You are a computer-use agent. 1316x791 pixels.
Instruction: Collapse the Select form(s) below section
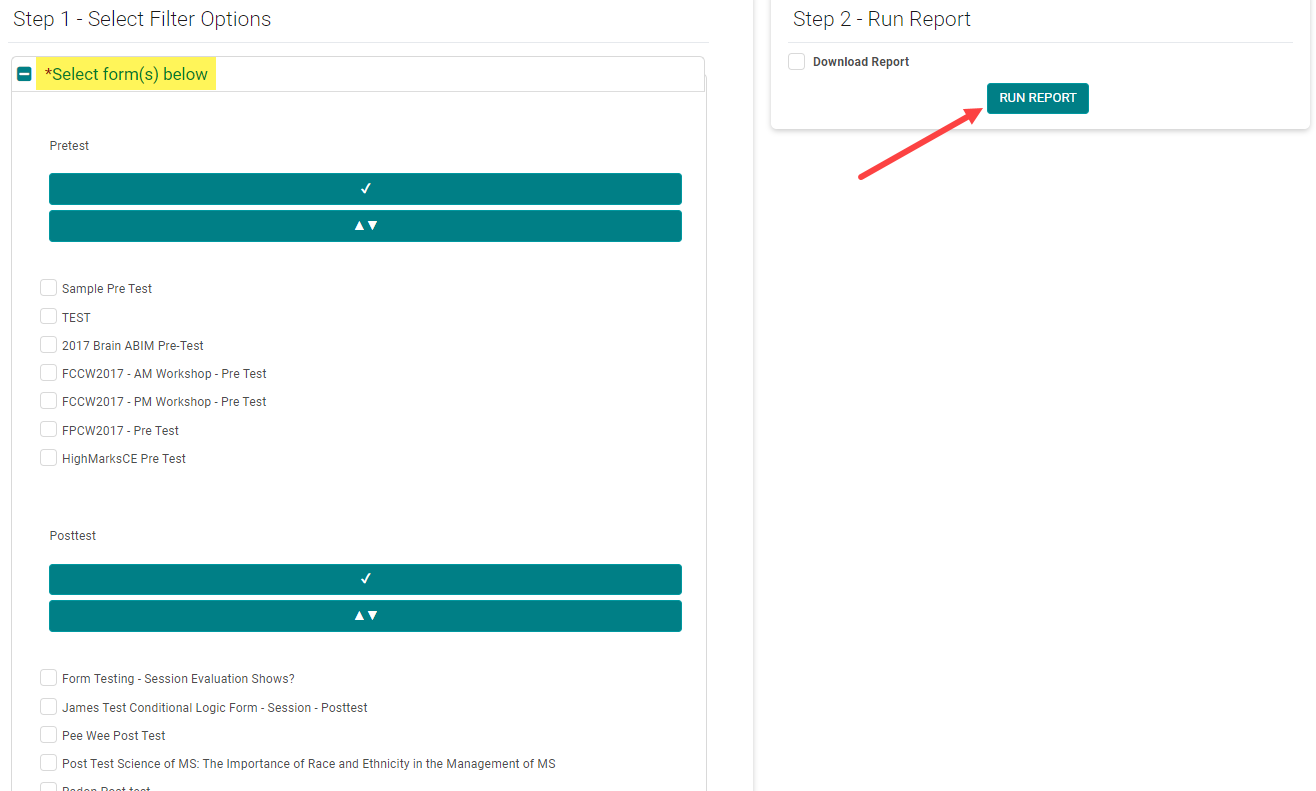coord(25,75)
